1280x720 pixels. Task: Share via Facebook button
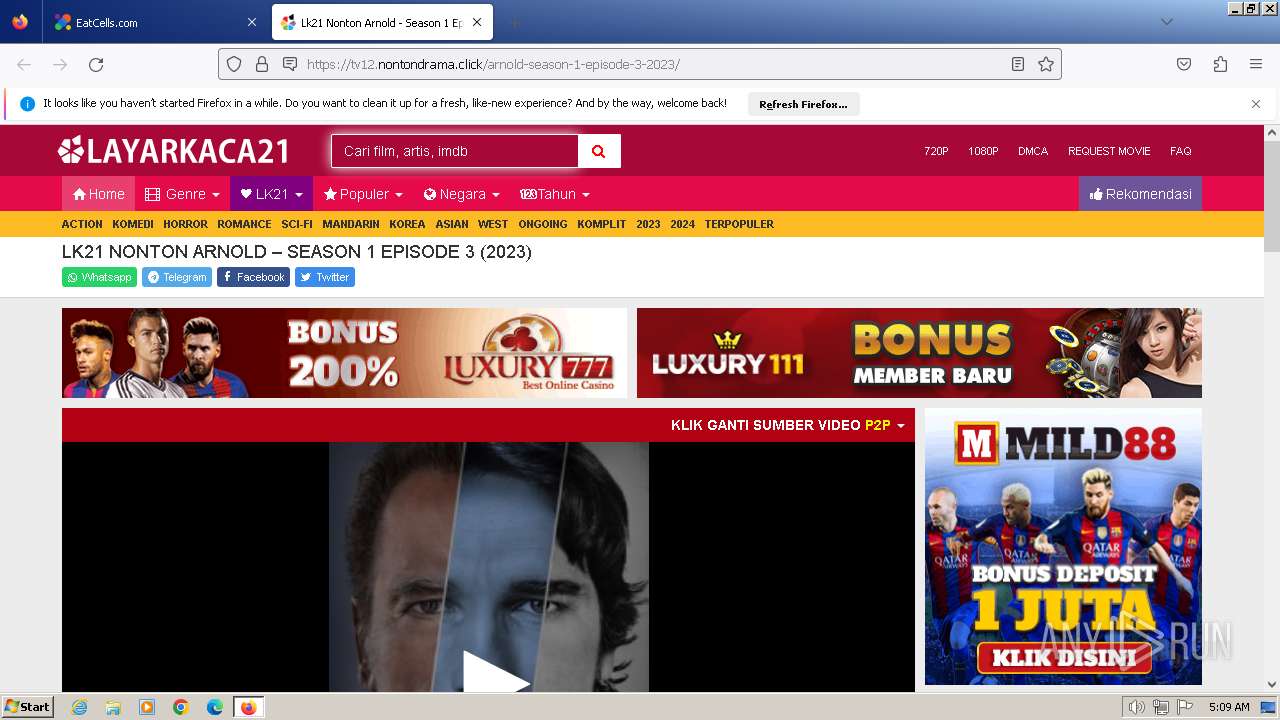coord(253,277)
